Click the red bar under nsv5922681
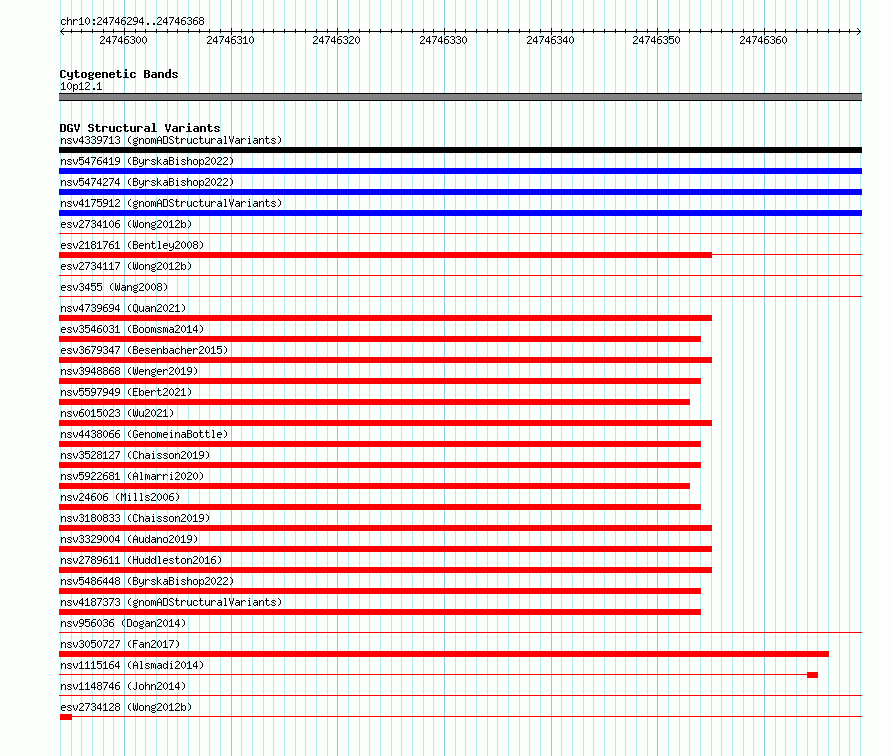The height and width of the screenshot is (756, 890). 375,486
